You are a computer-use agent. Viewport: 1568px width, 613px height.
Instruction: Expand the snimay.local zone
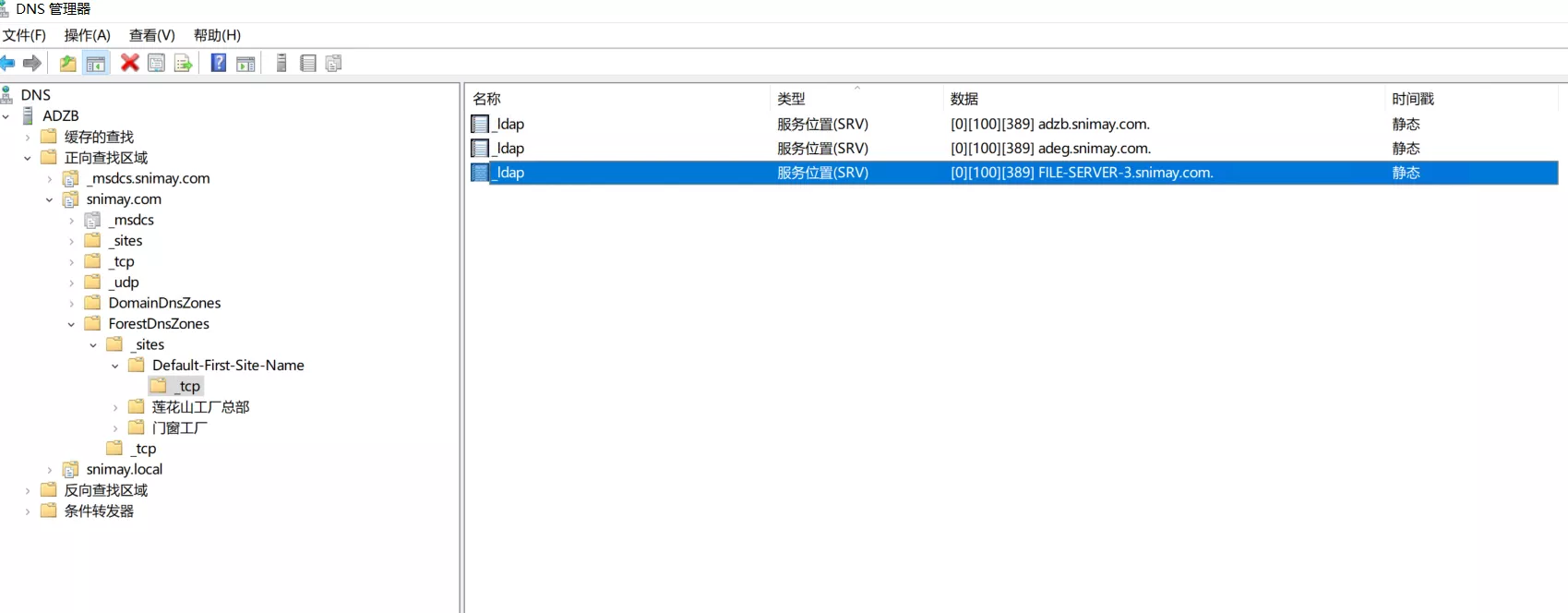[50, 470]
